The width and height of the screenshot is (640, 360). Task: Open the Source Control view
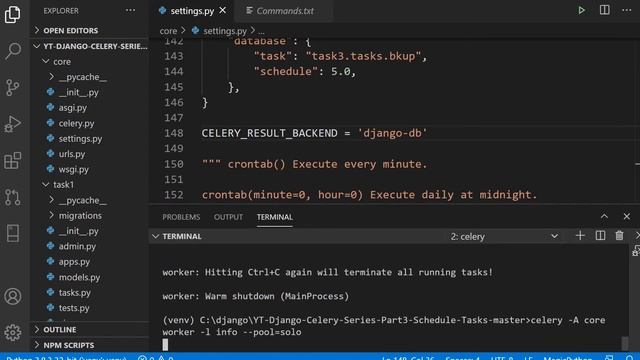click(13, 87)
